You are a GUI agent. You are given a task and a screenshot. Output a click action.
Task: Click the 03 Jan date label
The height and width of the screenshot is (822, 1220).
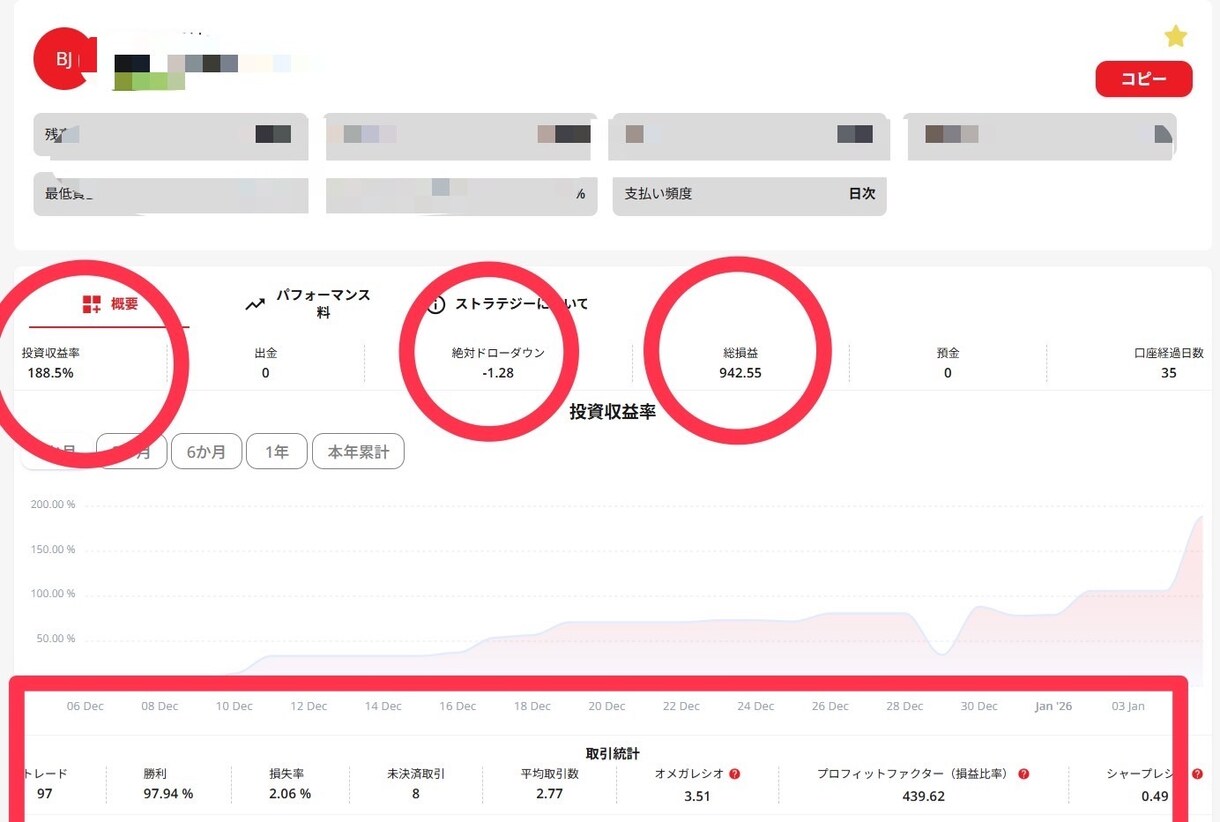coord(1128,706)
